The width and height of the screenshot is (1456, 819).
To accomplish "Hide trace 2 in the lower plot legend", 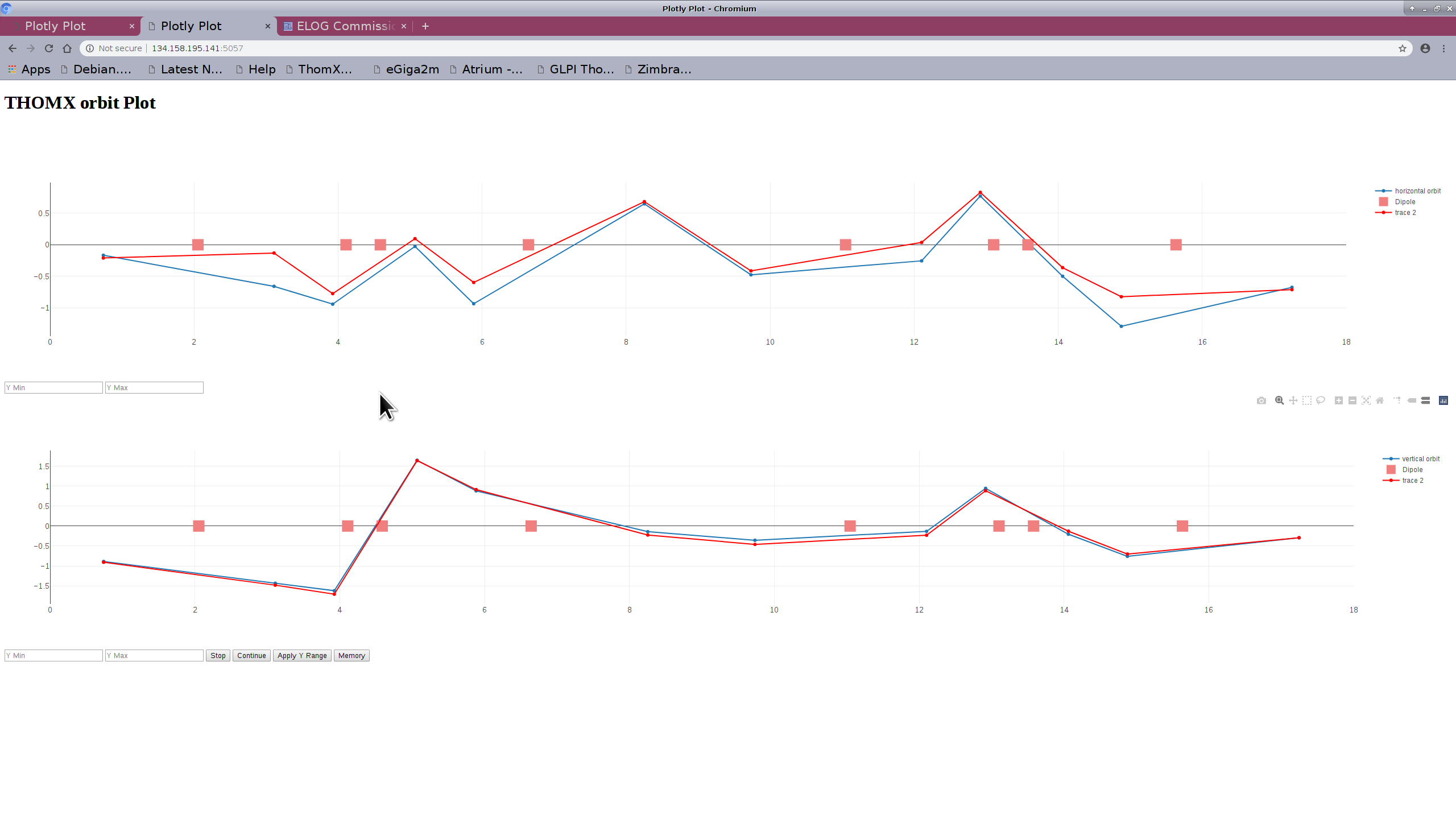I will pyautogui.click(x=1412, y=481).
